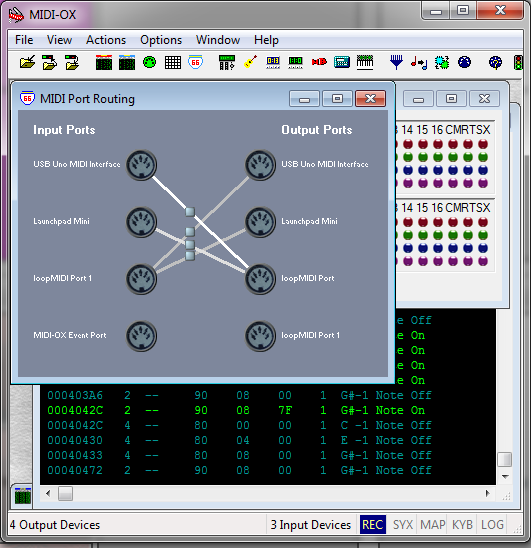
Task: Open the Actions menu
Action: pos(106,40)
